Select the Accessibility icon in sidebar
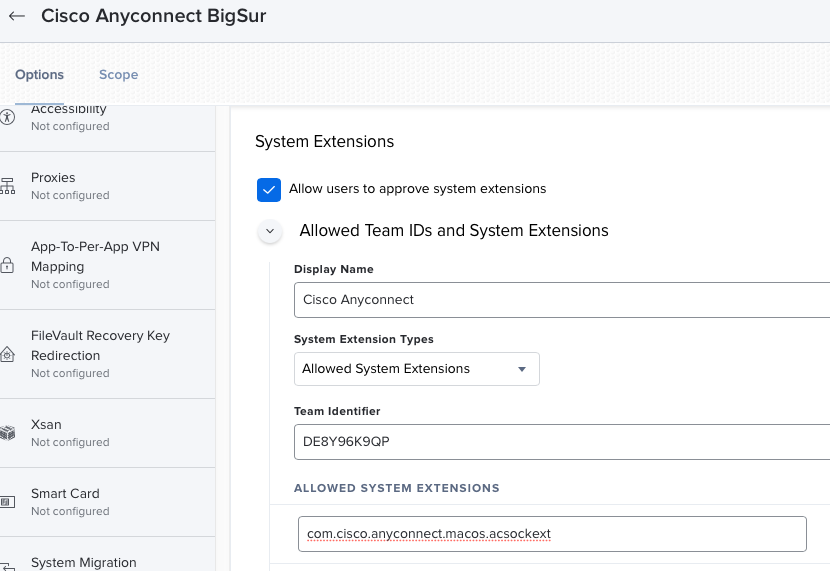 [7, 117]
